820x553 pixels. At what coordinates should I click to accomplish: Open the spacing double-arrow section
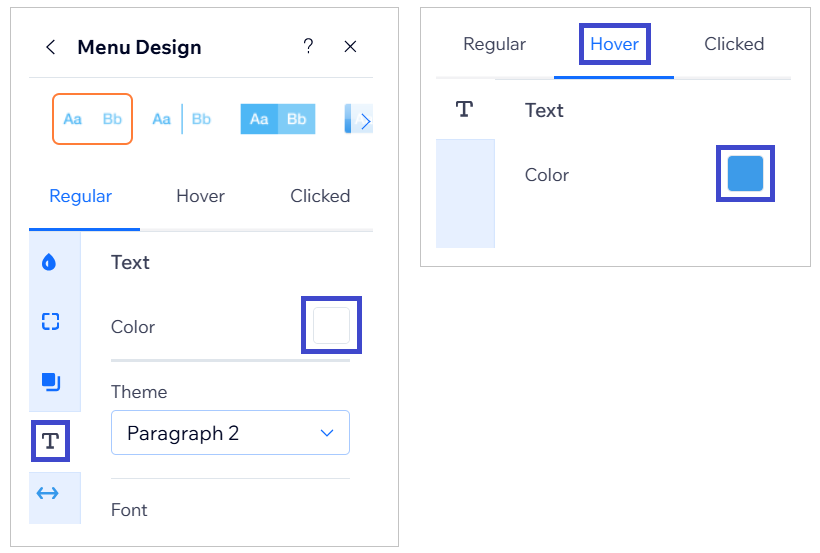[x=48, y=493]
